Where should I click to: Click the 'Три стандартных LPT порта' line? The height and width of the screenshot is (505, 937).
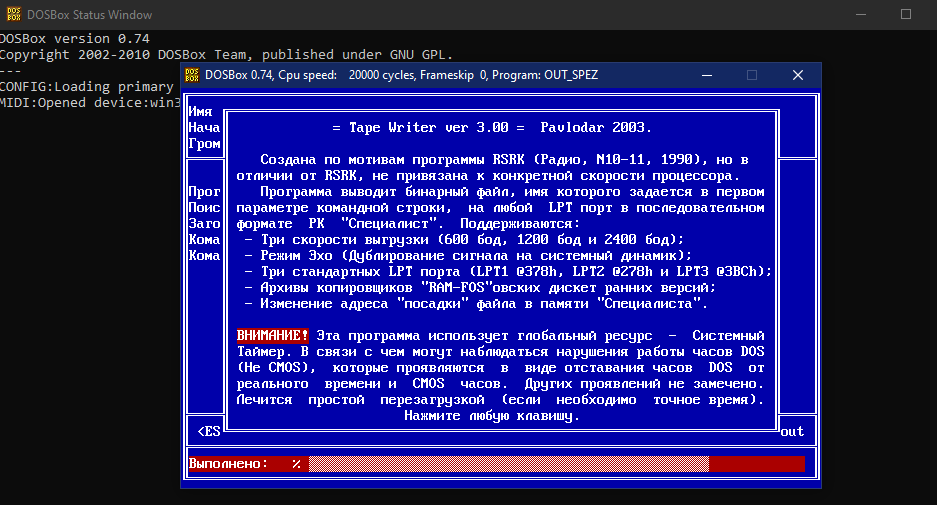(509, 271)
